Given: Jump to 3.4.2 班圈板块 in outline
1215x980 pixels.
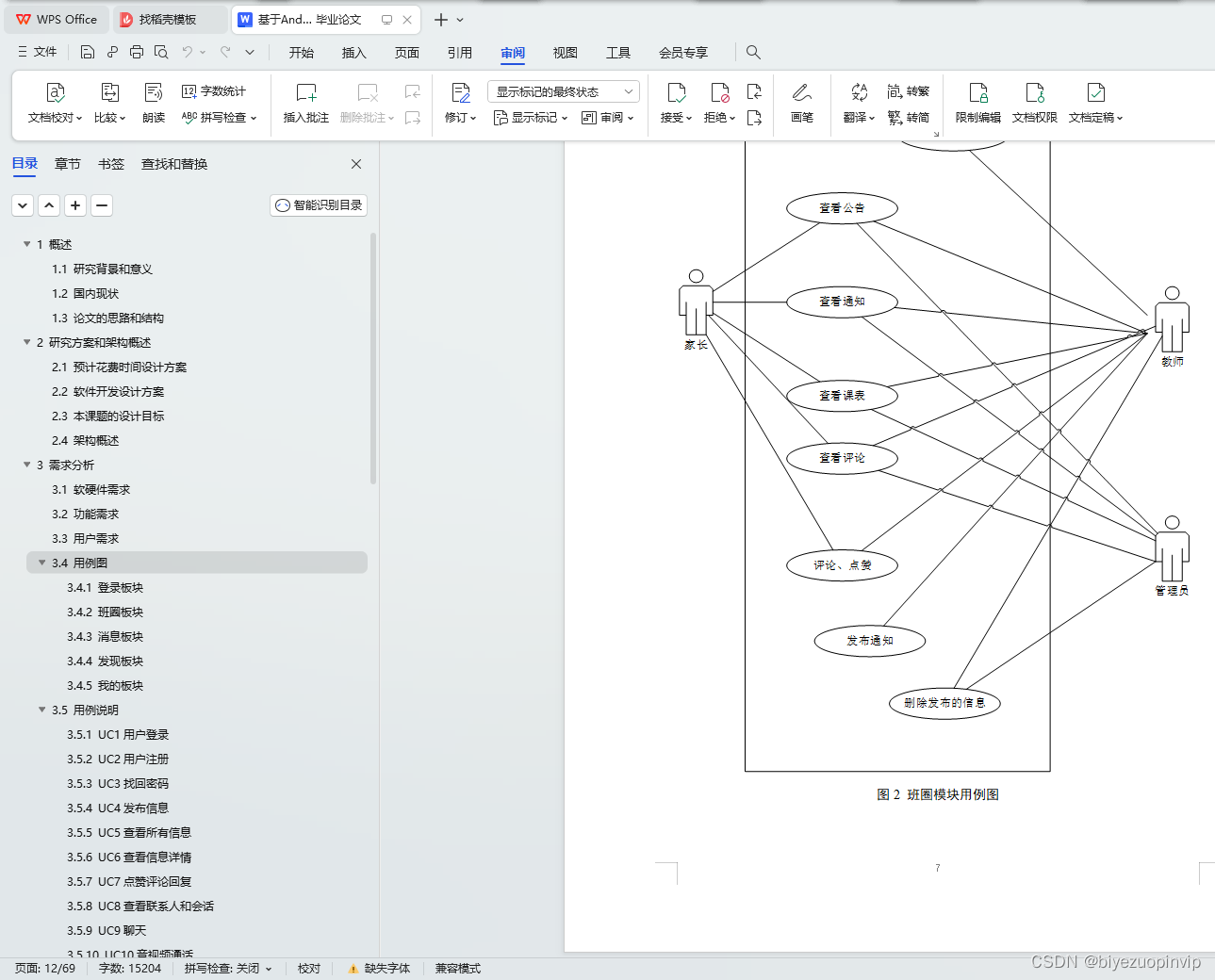Looking at the screenshot, I should tap(105, 612).
